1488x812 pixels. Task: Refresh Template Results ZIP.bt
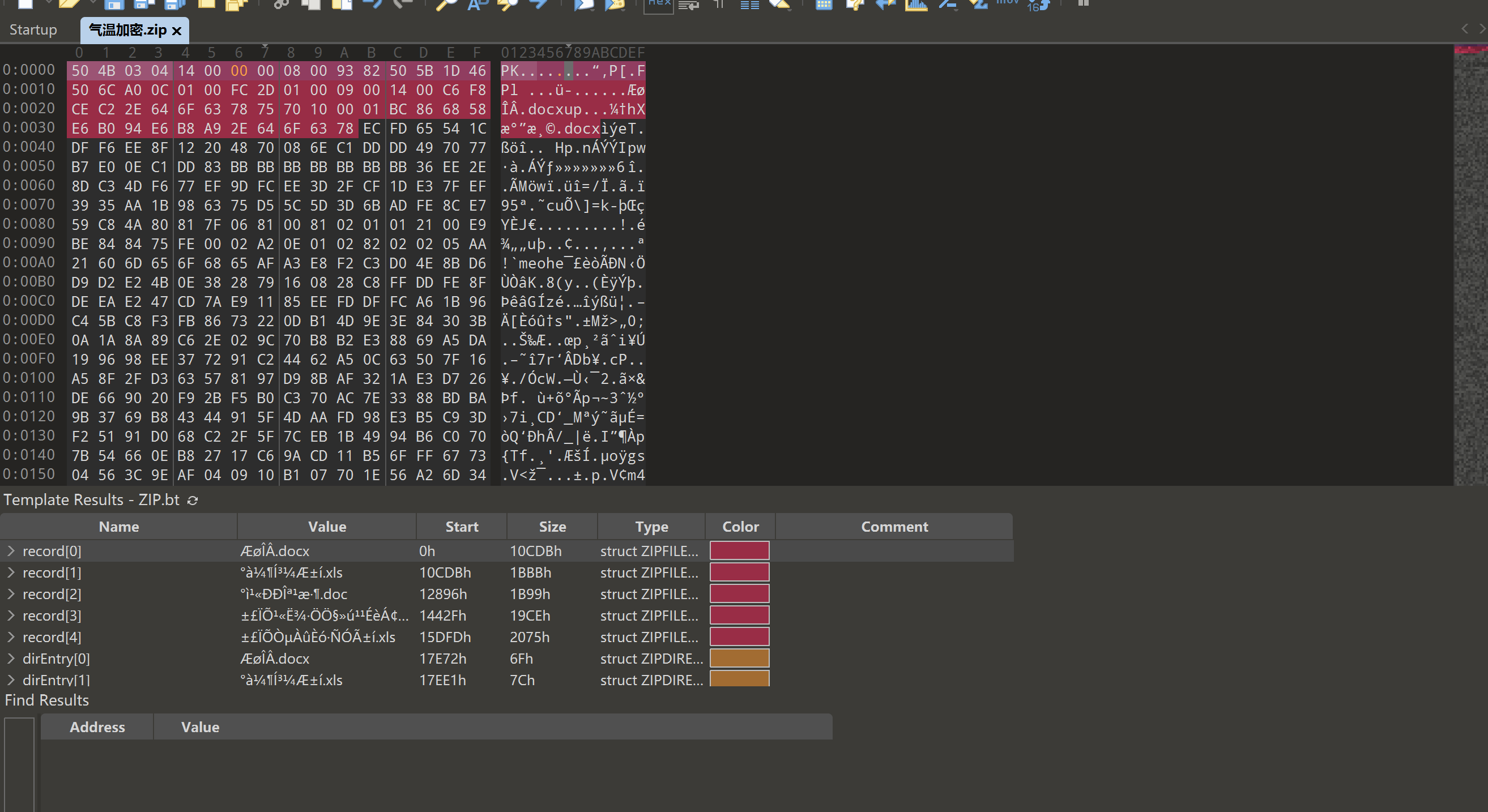193,501
